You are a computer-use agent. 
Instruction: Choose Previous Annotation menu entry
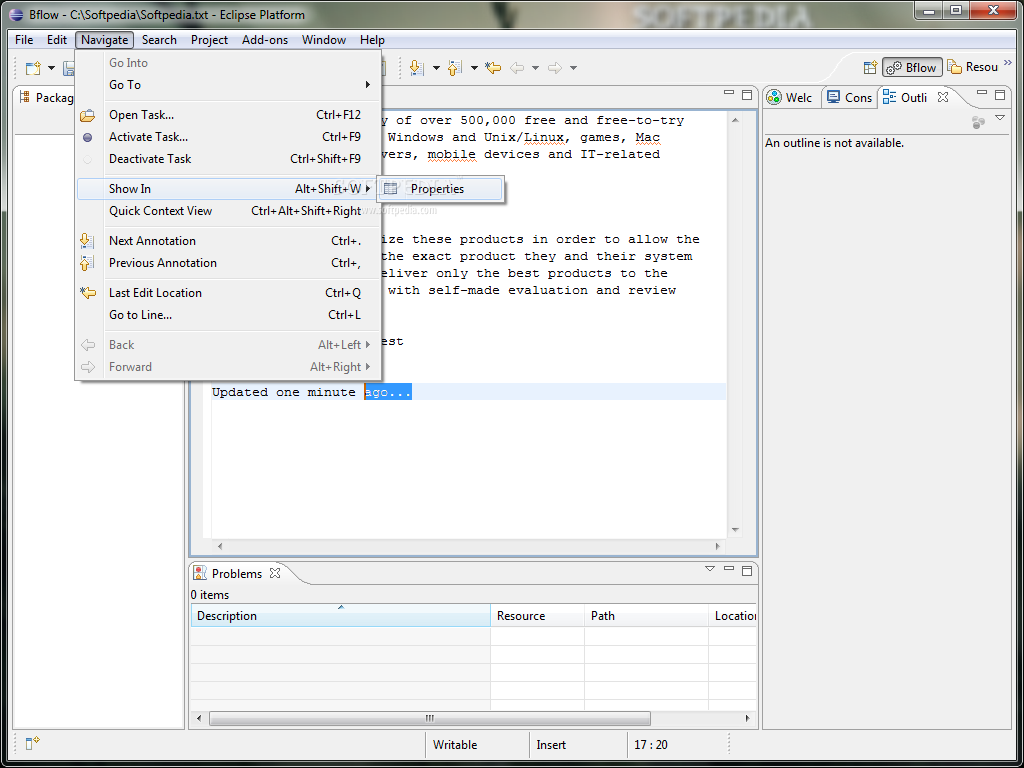228,263
